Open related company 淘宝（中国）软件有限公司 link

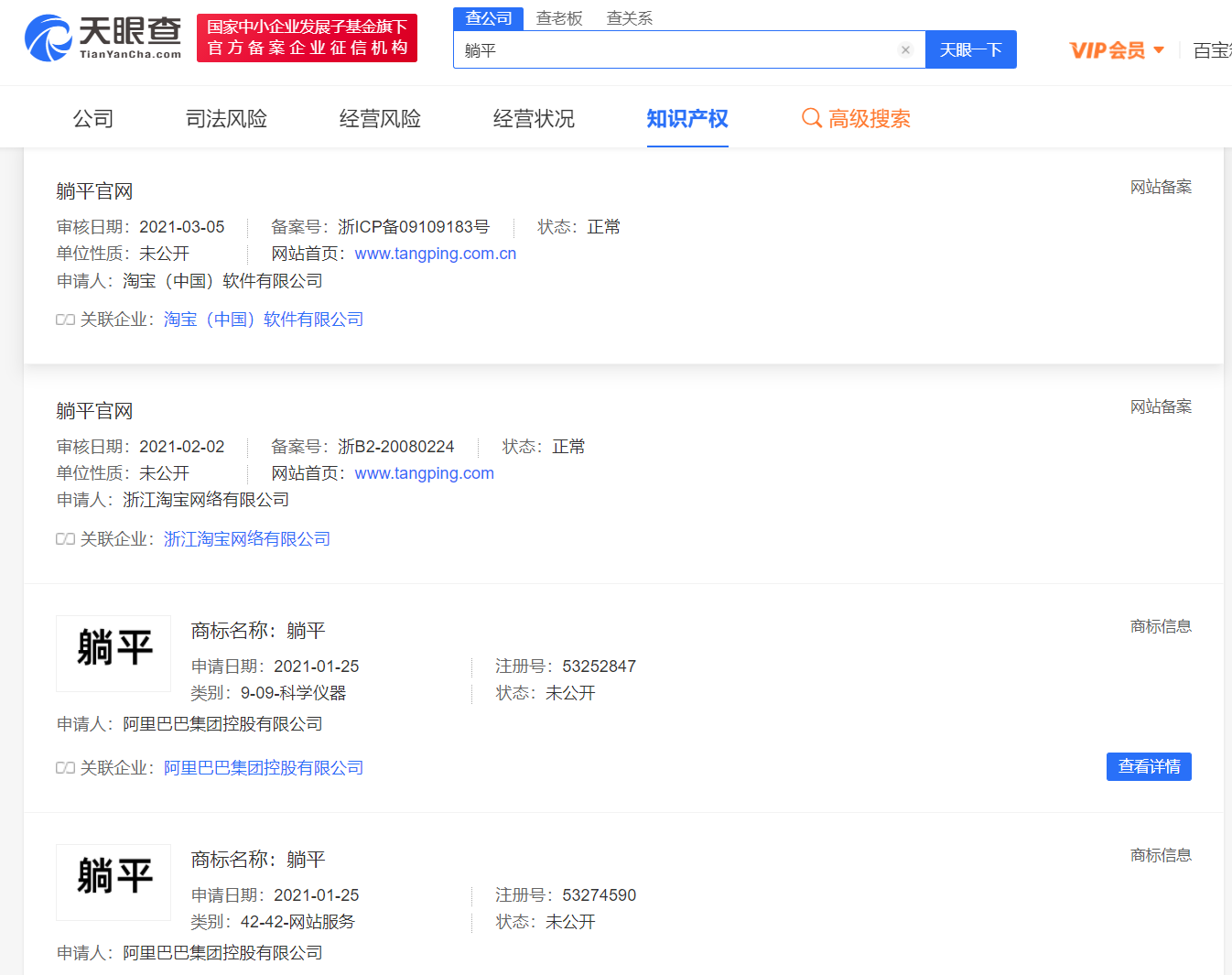click(x=264, y=320)
